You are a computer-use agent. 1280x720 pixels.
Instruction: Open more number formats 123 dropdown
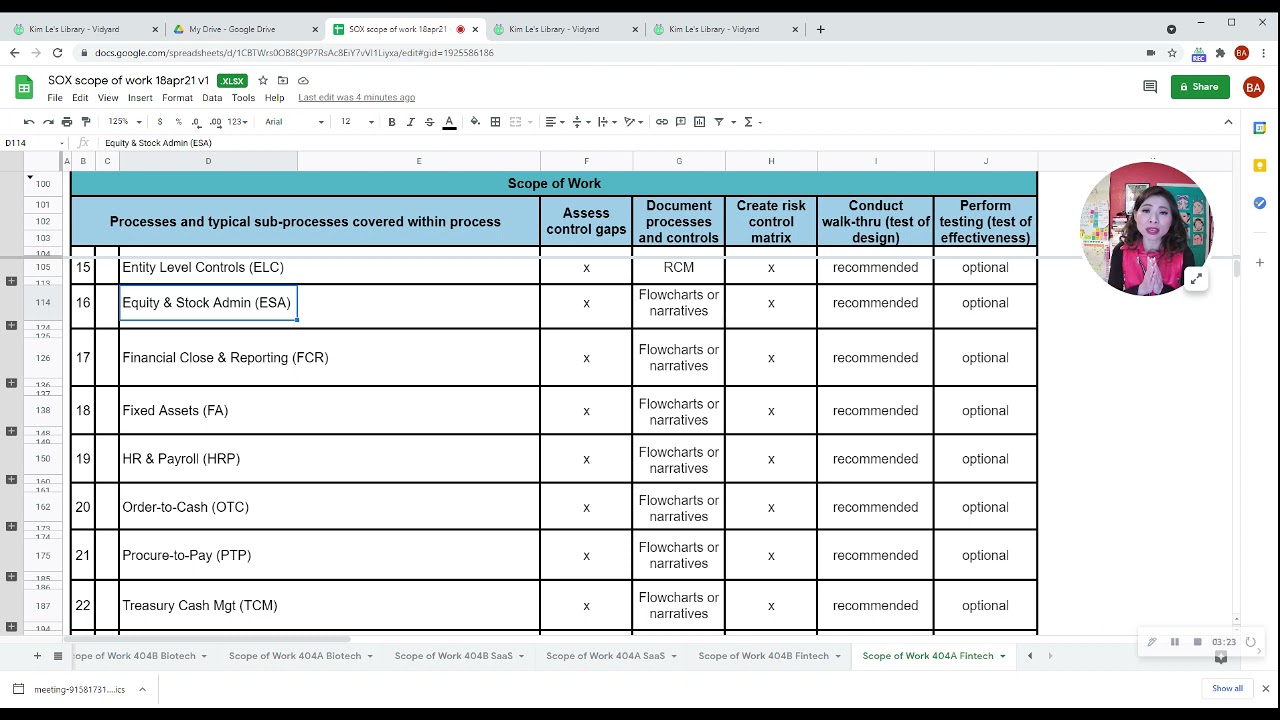[x=237, y=122]
